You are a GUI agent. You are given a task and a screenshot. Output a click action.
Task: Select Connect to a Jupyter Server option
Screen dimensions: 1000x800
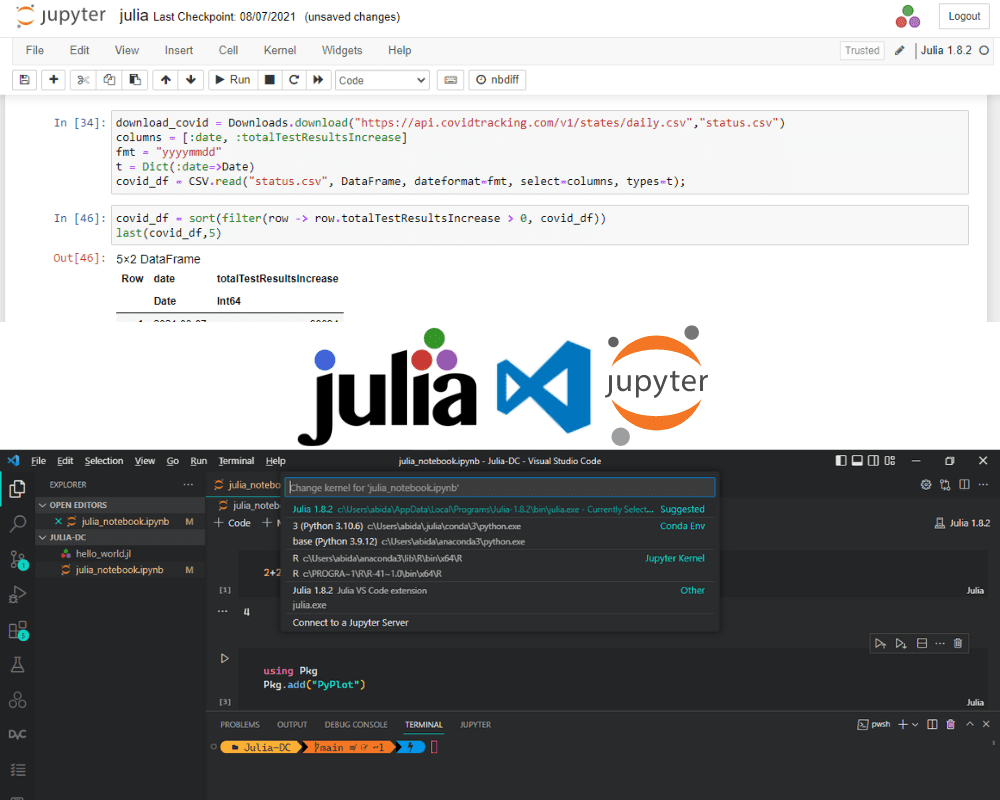click(x=500, y=623)
